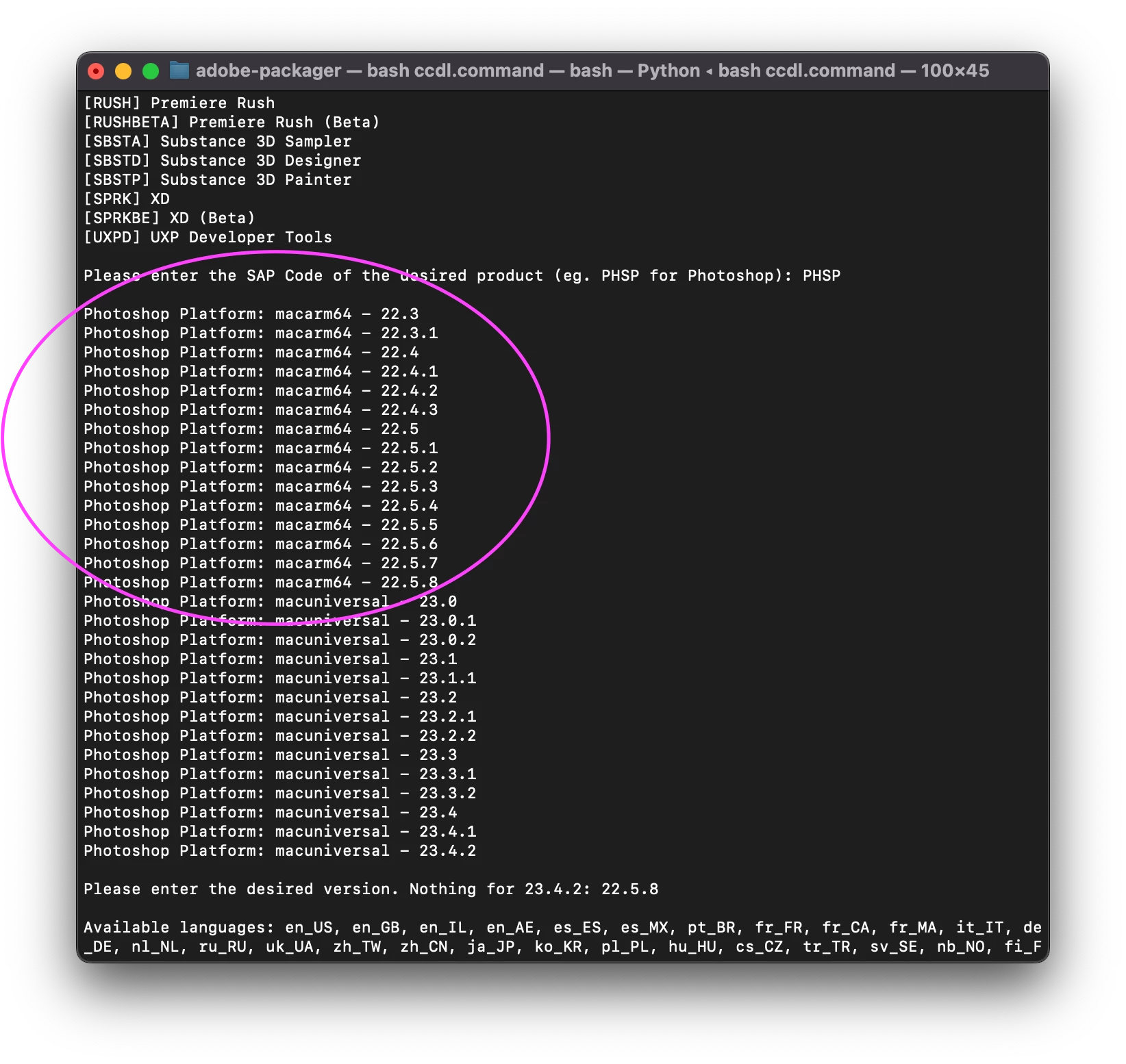
Task: Close the terminal window with red button
Action: pos(96,71)
